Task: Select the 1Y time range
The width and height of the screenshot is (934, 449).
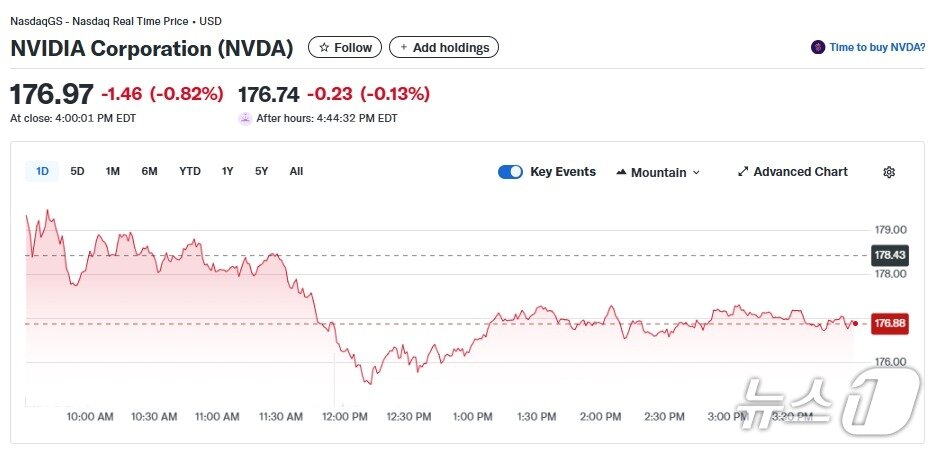Action: point(228,171)
